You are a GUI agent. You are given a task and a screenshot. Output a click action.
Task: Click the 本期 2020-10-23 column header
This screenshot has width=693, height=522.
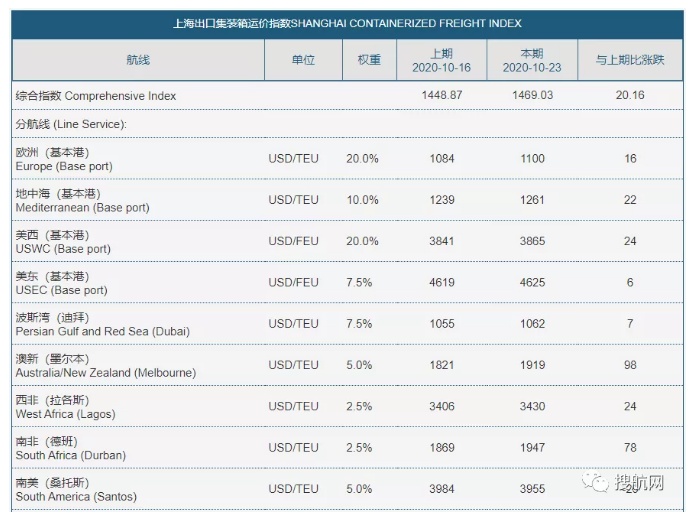532,60
